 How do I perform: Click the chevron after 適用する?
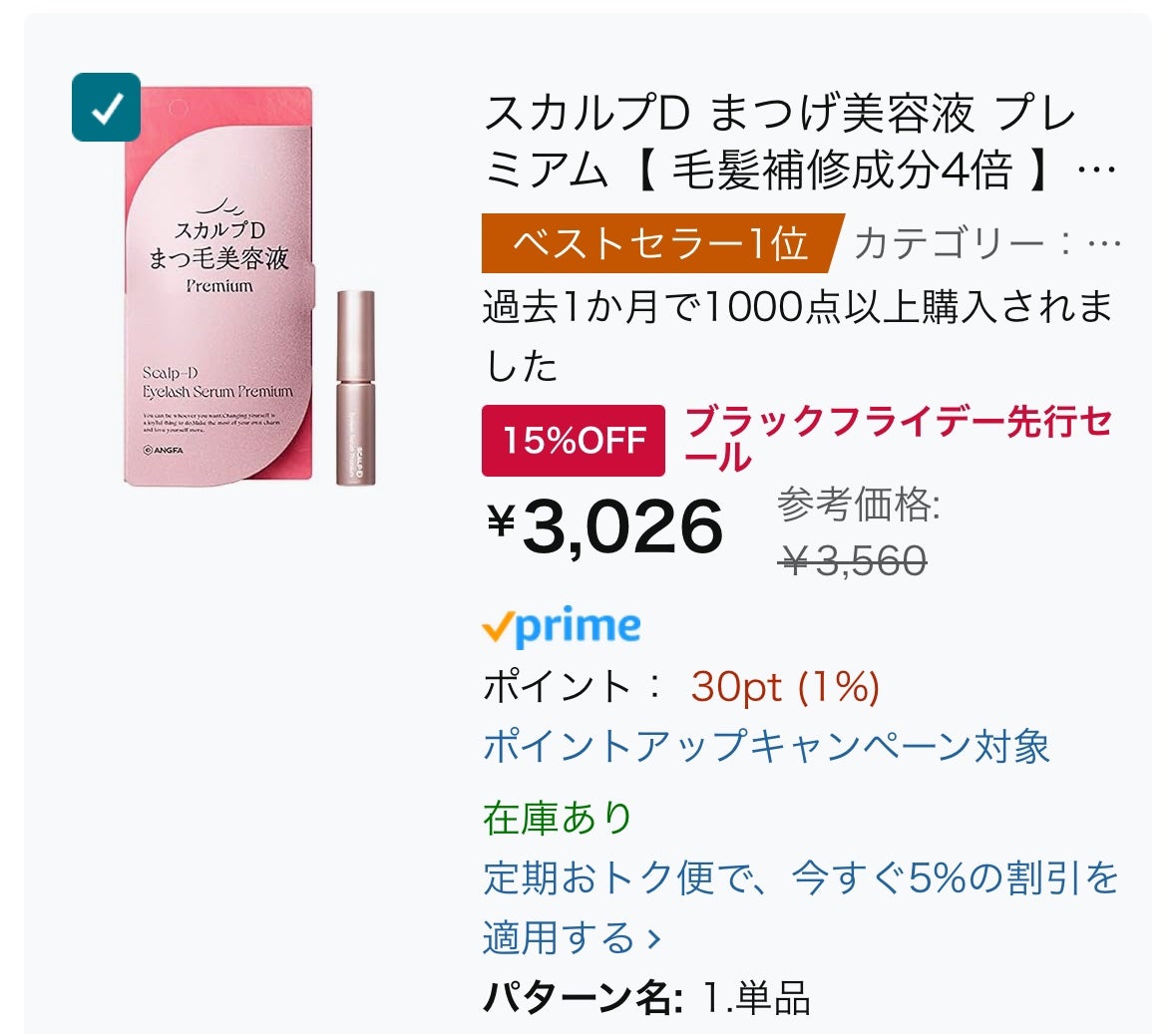coord(654,939)
